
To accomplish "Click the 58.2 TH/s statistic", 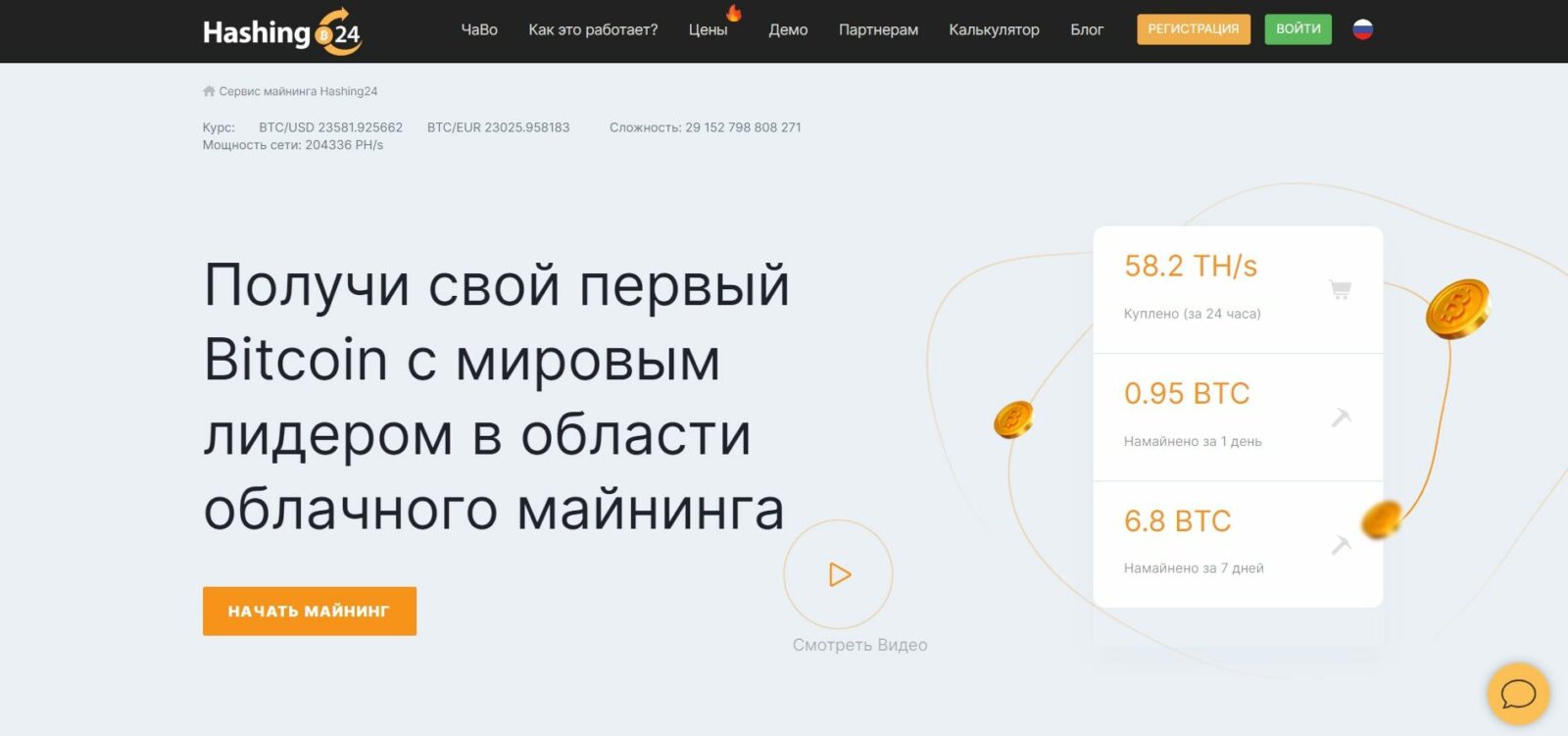I will (1191, 266).
